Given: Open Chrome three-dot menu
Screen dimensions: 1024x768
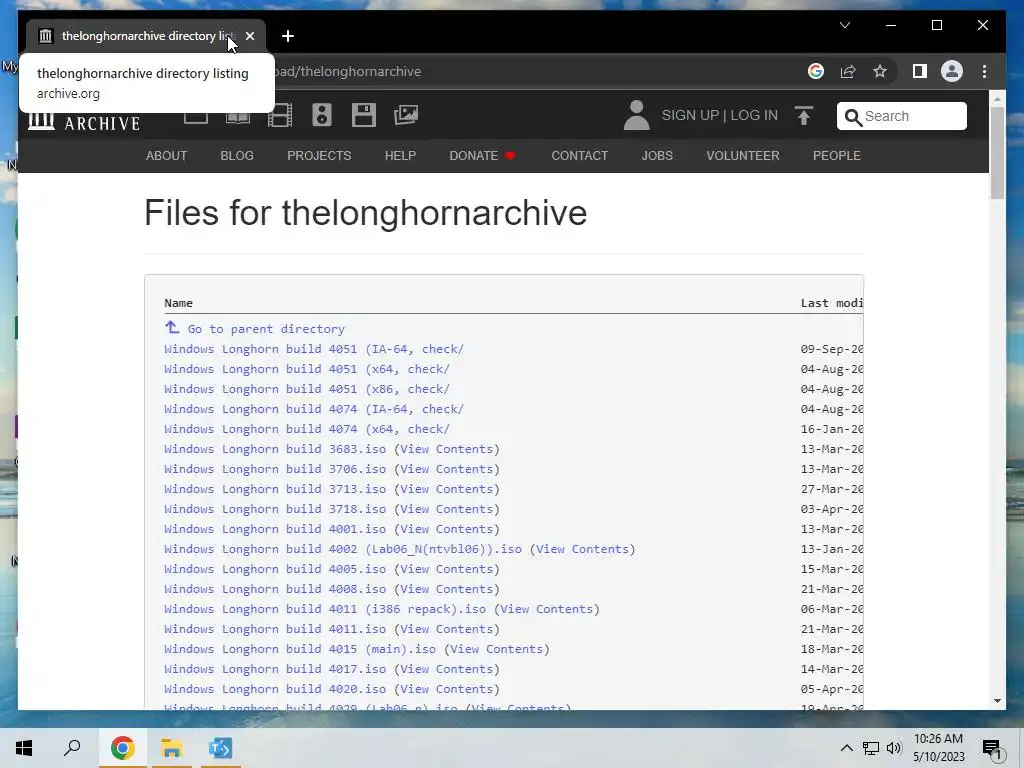Looking at the screenshot, I should pyautogui.click(x=984, y=71).
